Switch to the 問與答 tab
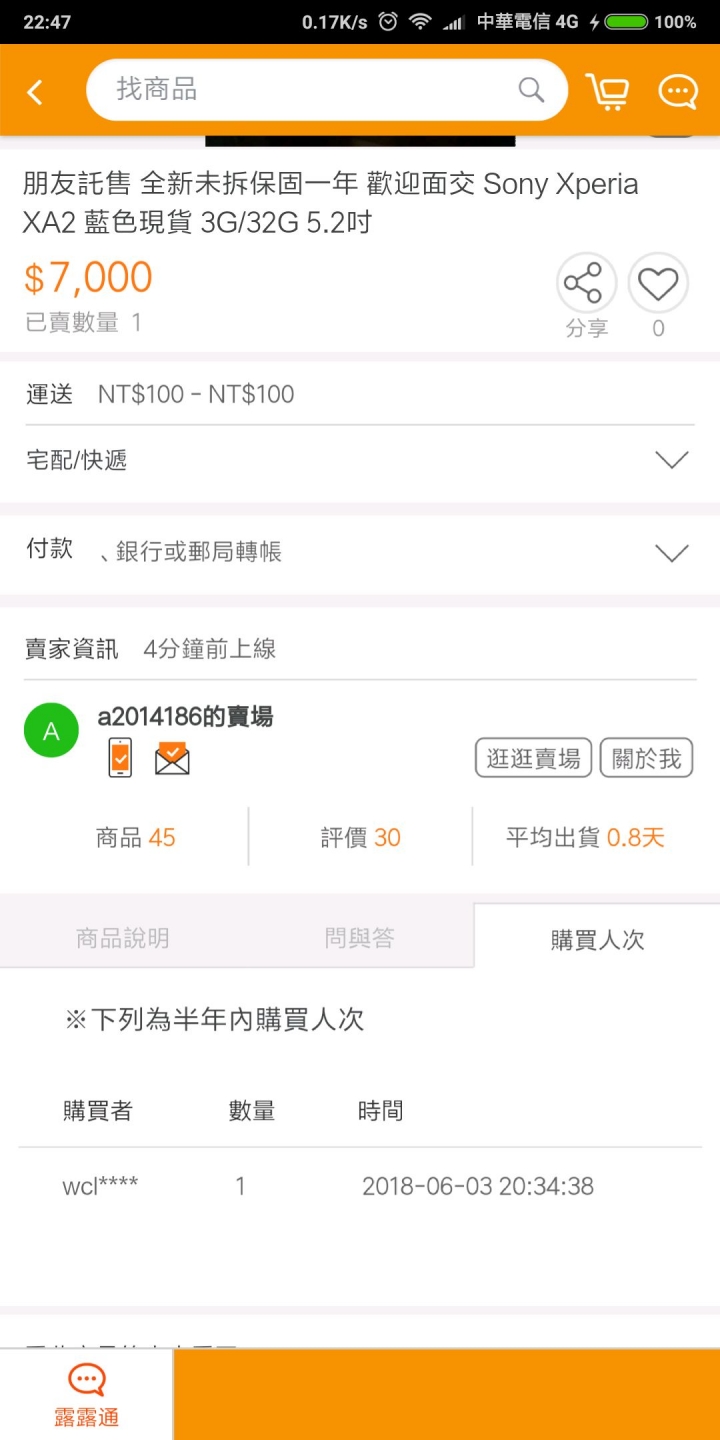The image size is (720, 1440). coord(359,938)
